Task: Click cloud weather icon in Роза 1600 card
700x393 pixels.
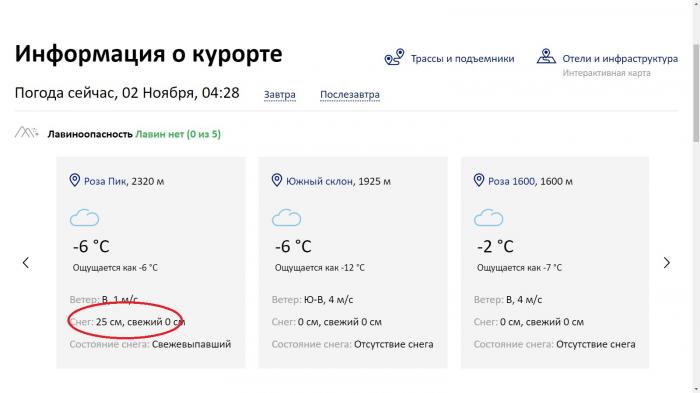Action: tap(488, 217)
